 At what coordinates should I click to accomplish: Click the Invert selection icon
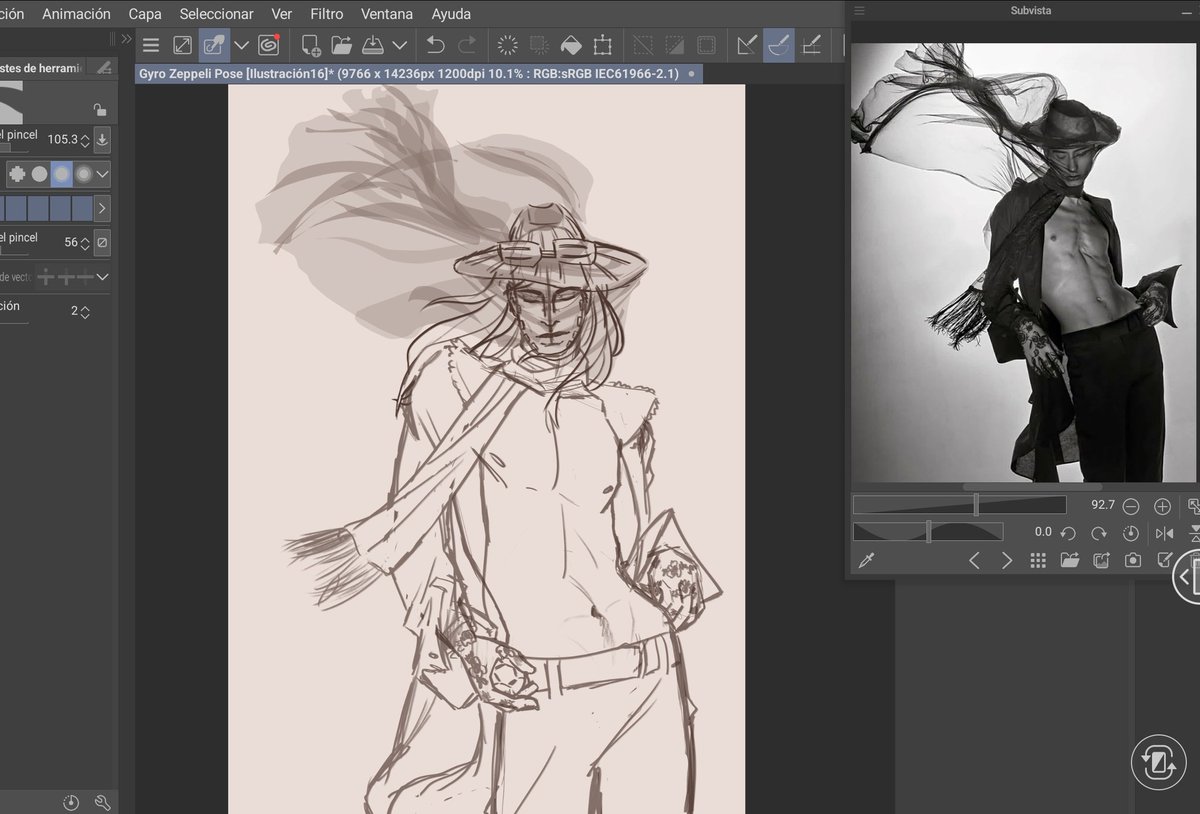675,45
